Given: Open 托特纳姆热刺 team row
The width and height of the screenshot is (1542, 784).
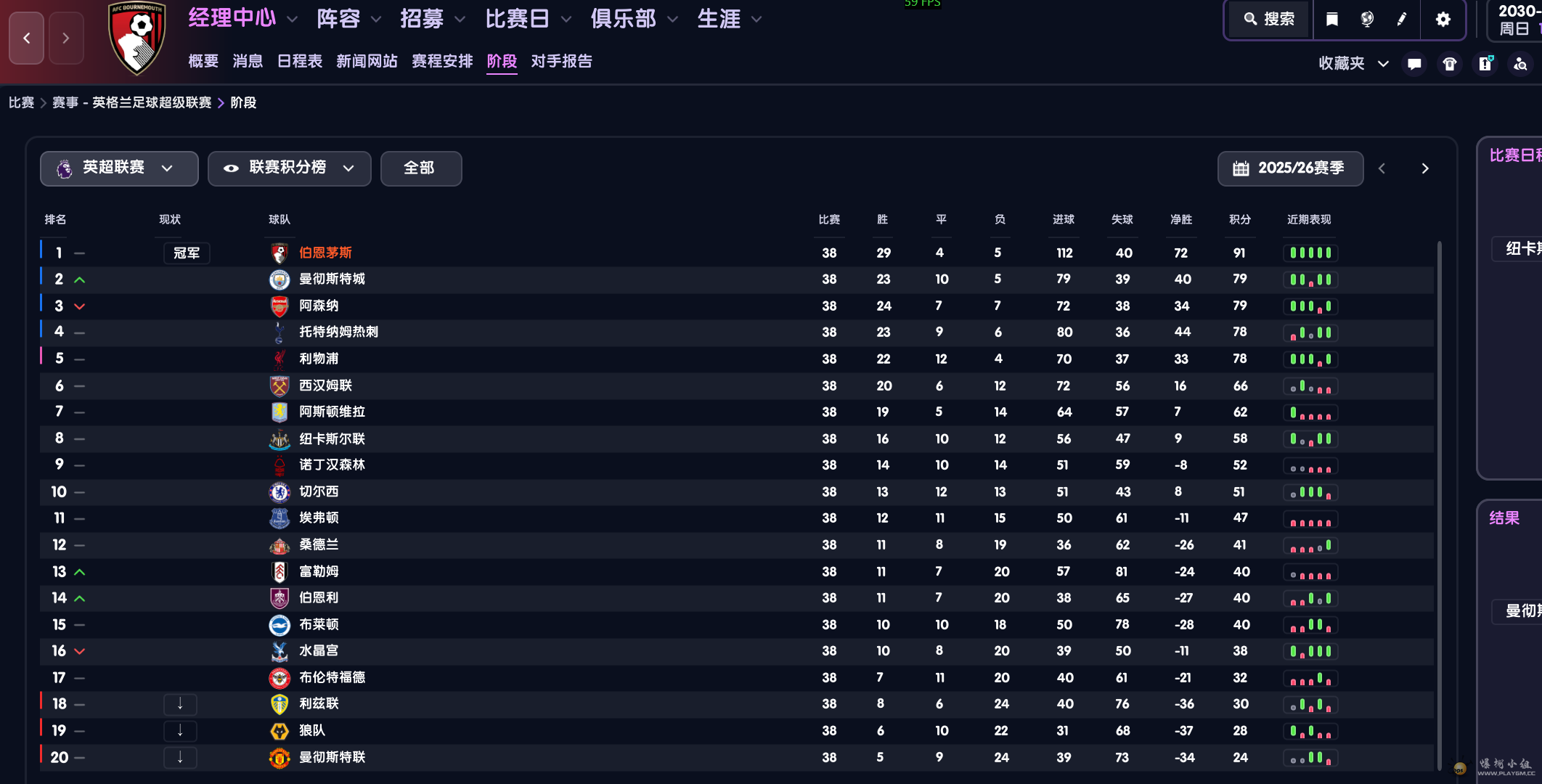Looking at the screenshot, I should point(737,332).
